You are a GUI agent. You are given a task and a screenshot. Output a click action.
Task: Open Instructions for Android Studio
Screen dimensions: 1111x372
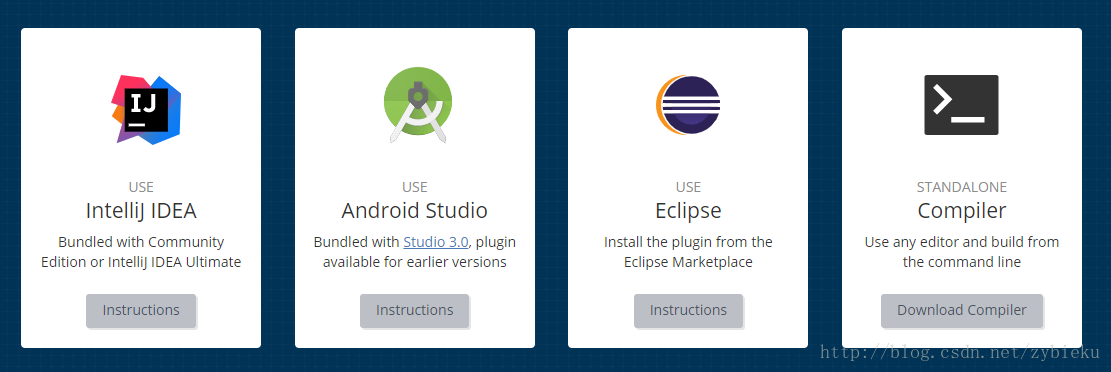tap(414, 310)
